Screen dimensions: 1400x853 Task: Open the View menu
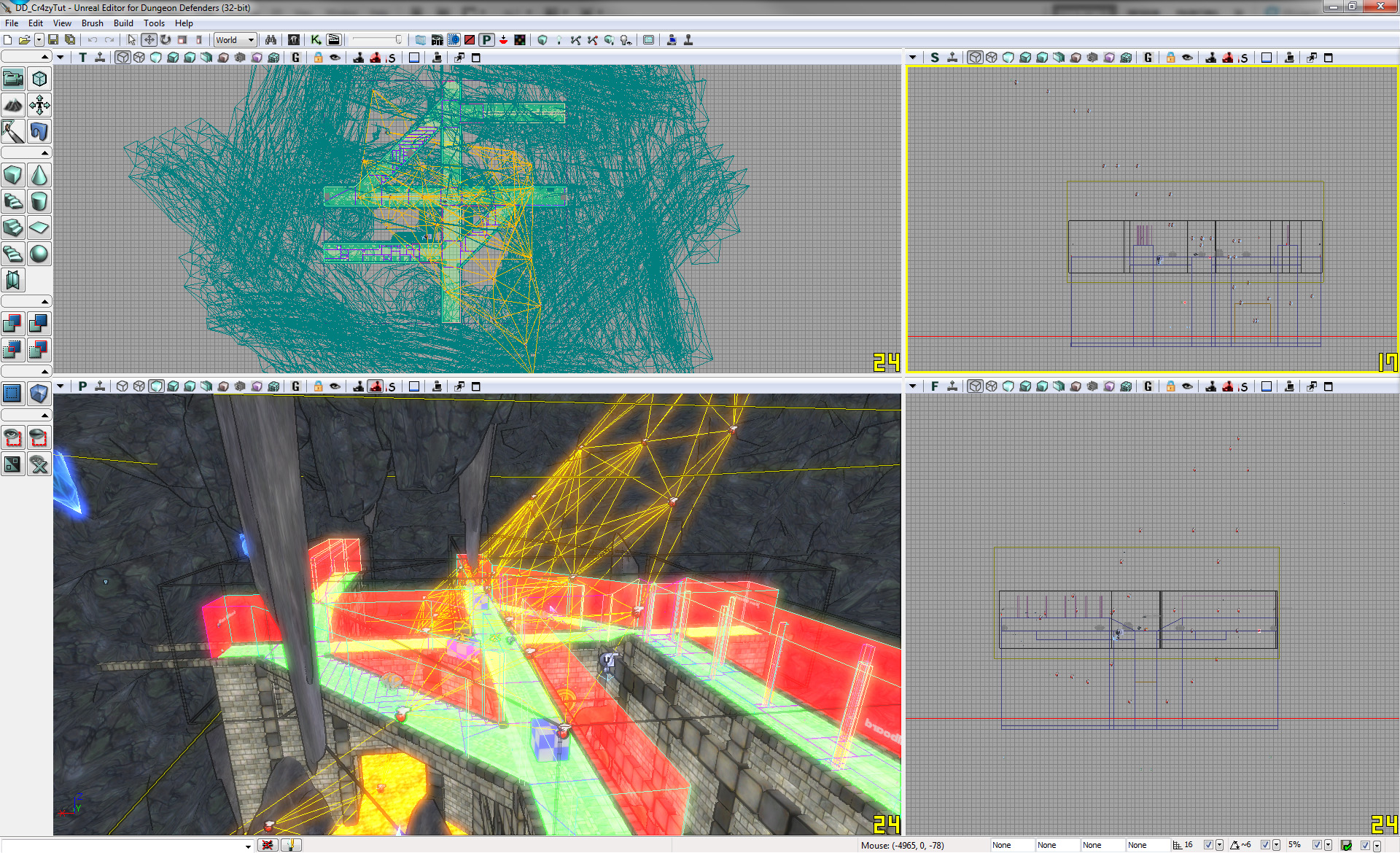tap(63, 23)
